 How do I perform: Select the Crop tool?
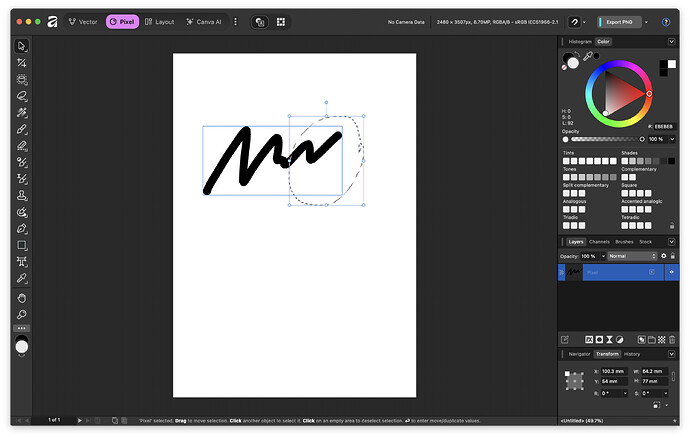coord(22,62)
